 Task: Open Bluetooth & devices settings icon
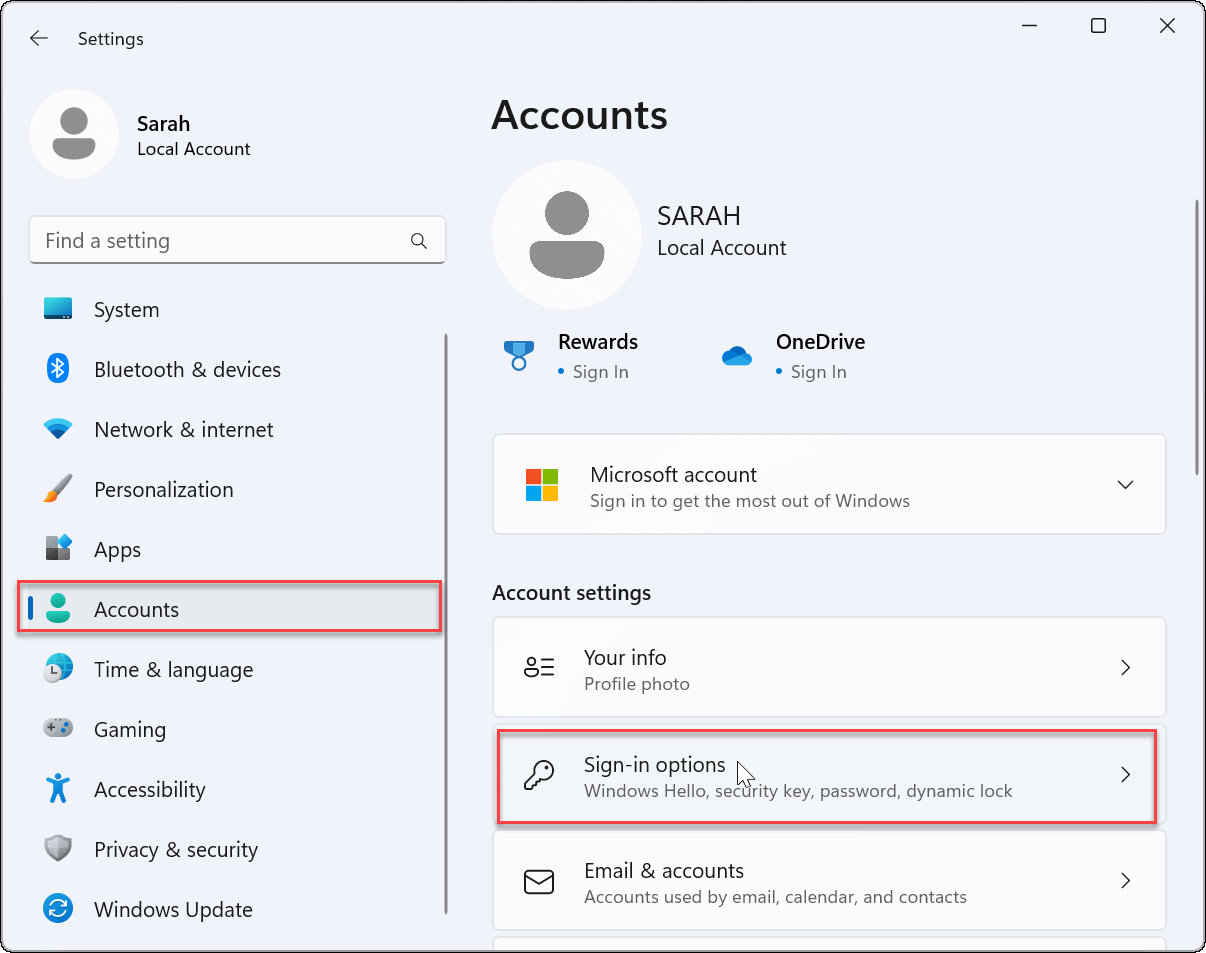58,369
